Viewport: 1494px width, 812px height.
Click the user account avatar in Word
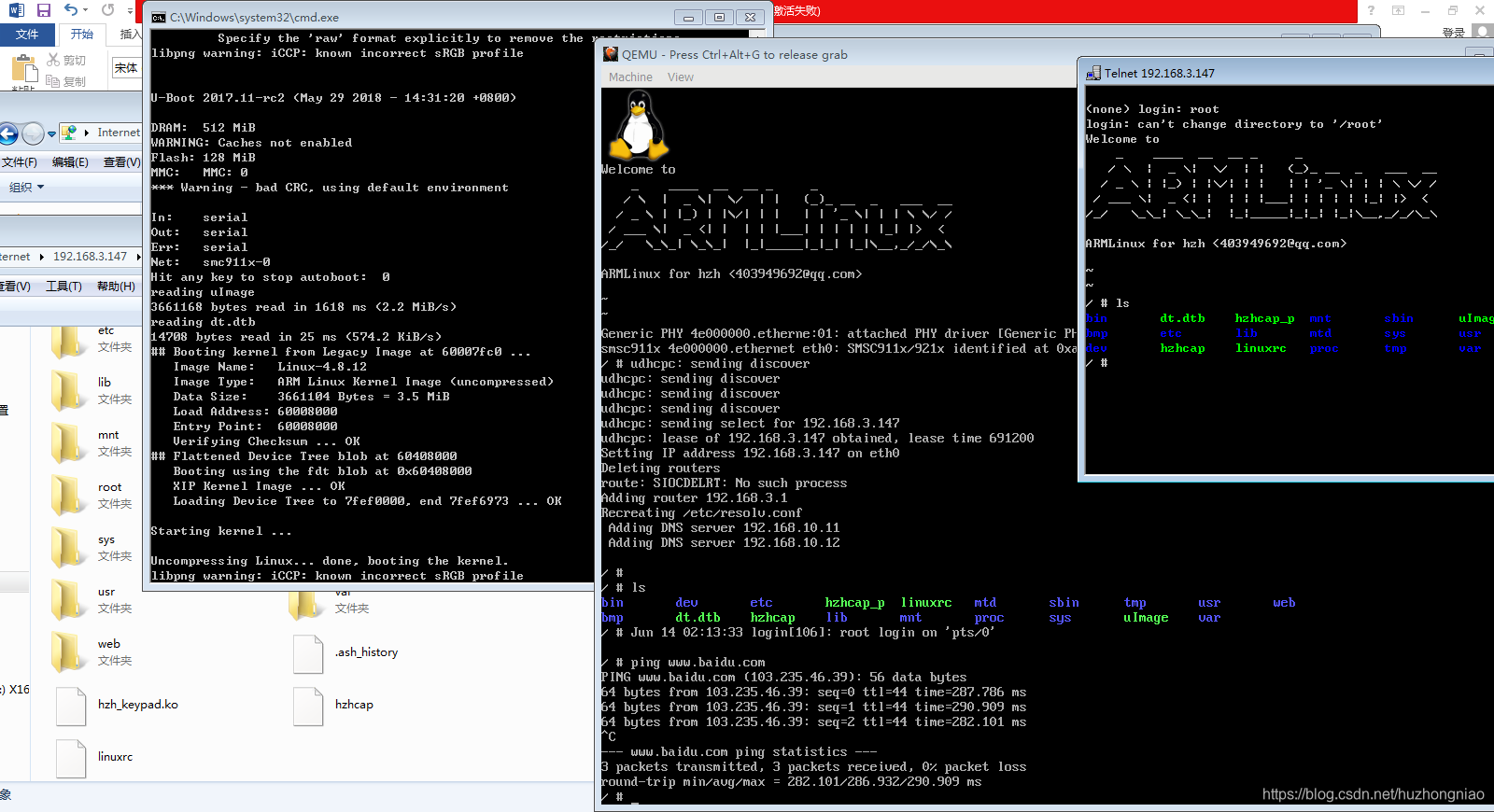click(x=1483, y=32)
